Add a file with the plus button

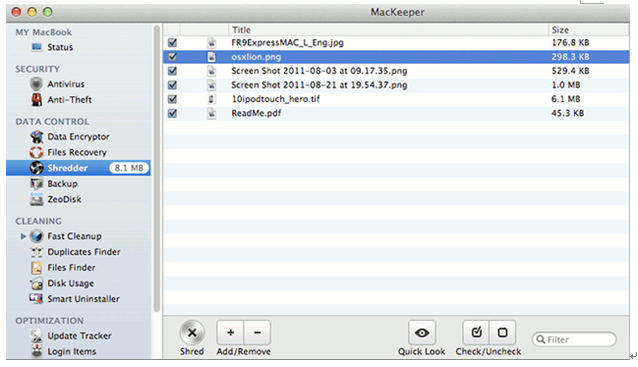230,332
